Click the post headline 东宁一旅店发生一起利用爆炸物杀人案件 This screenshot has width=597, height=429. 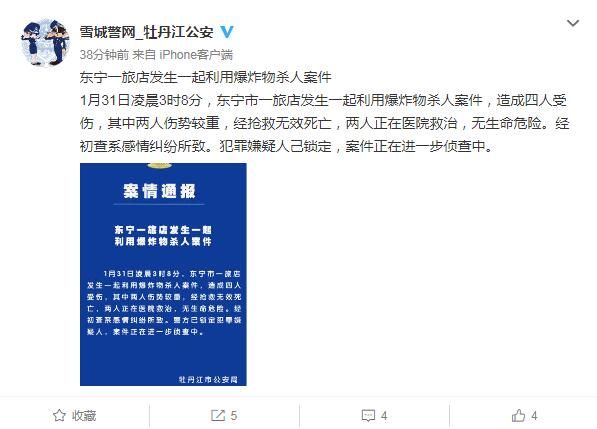tap(206, 78)
